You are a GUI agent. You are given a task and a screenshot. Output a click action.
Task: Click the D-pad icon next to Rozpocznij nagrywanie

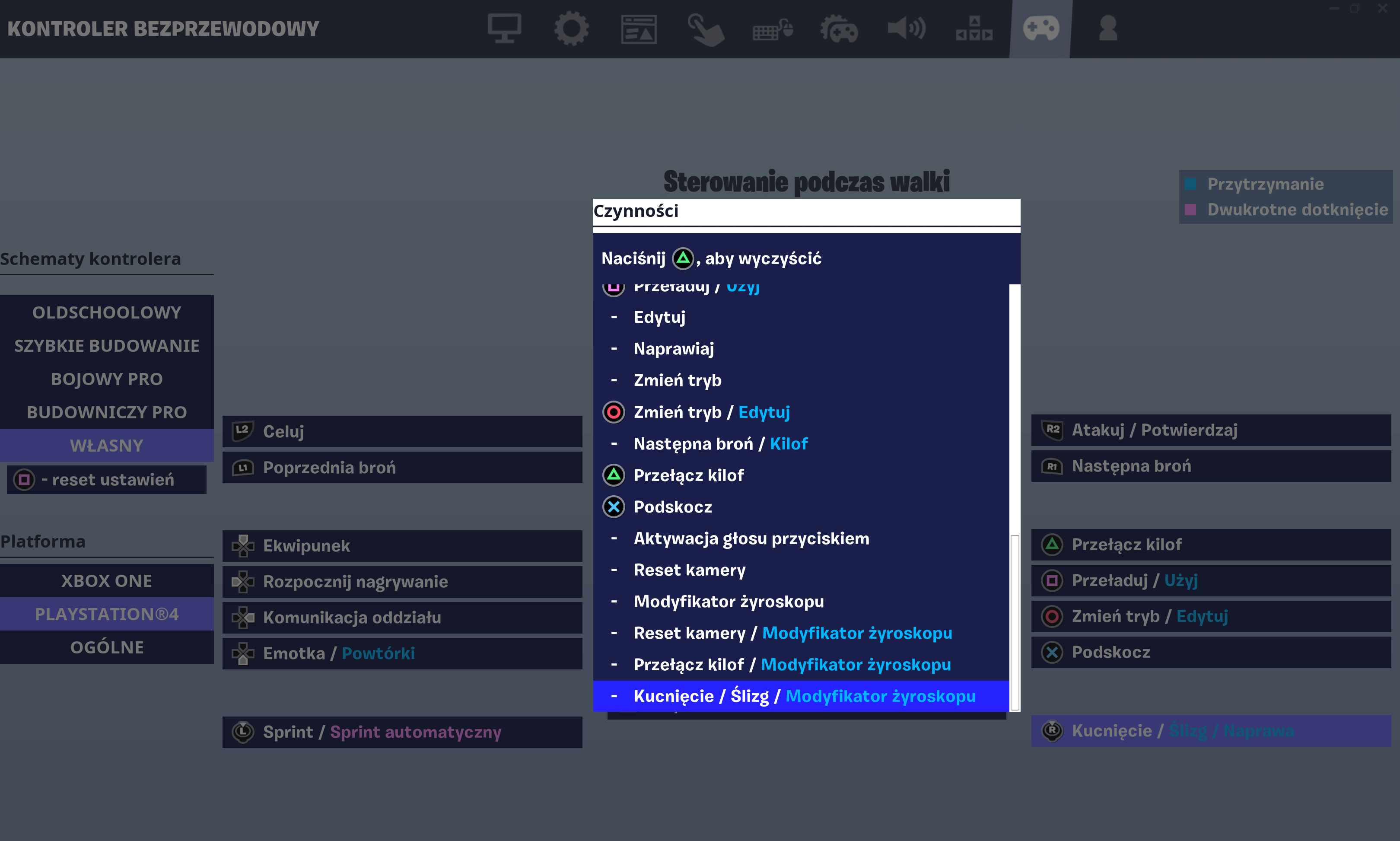pyautogui.click(x=242, y=581)
